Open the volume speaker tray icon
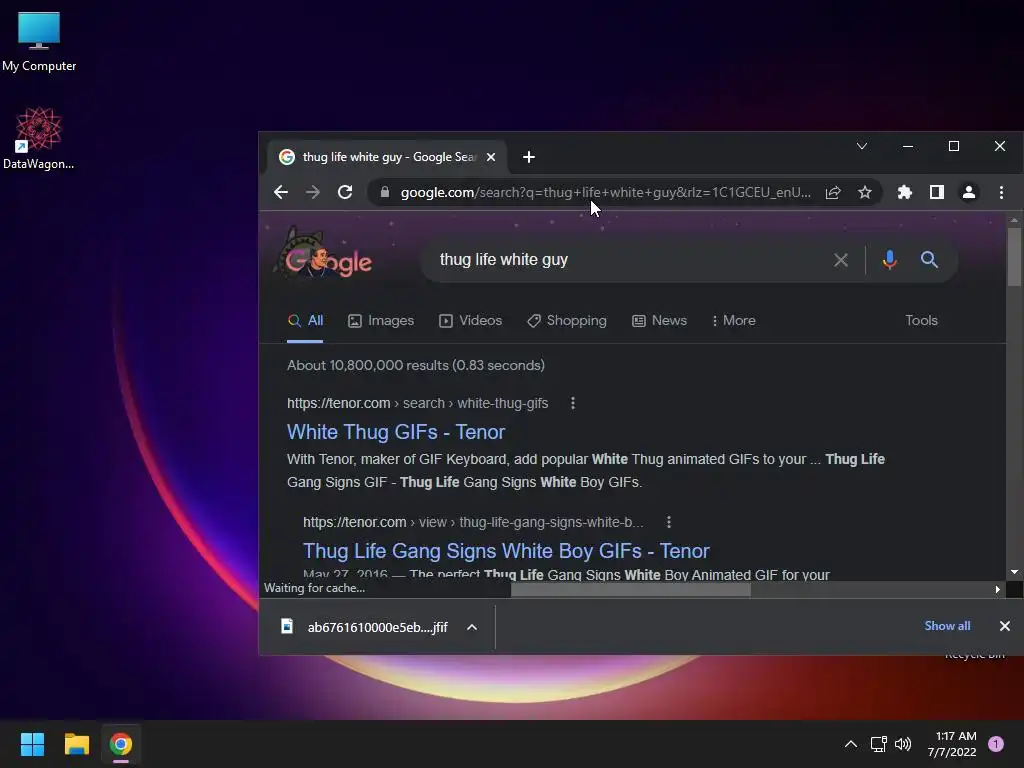This screenshot has width=1024, height=768. [903, 744]
